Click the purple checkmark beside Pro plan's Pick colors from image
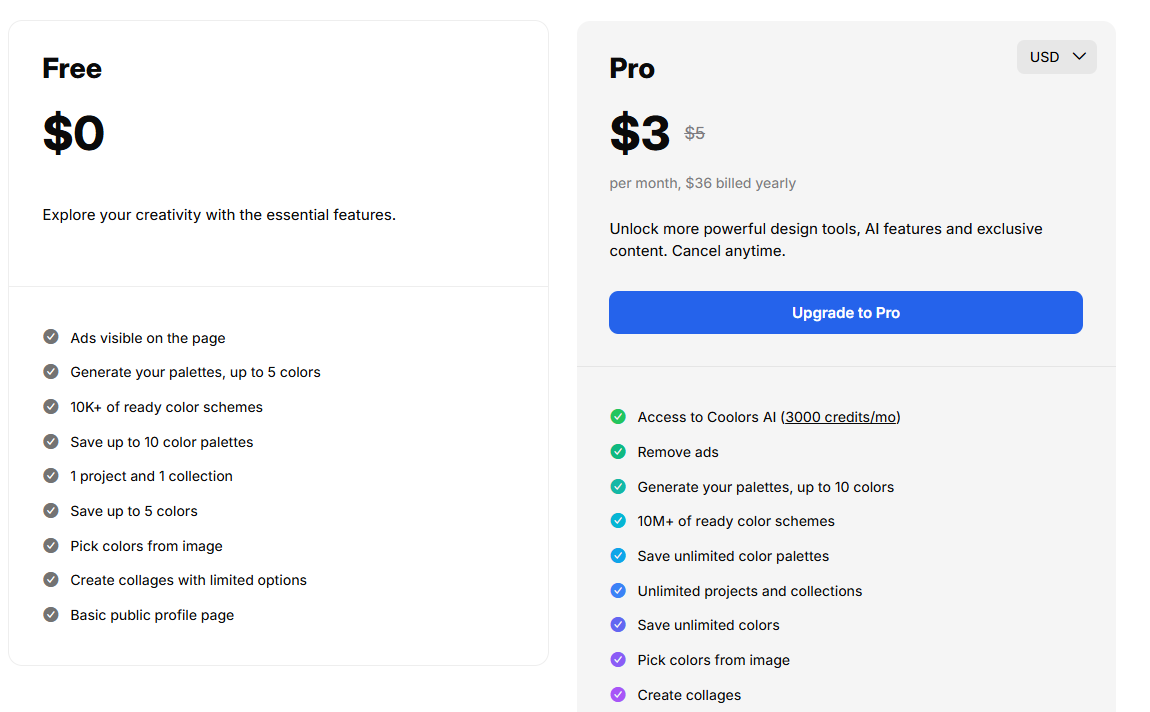 coord(618,659)
